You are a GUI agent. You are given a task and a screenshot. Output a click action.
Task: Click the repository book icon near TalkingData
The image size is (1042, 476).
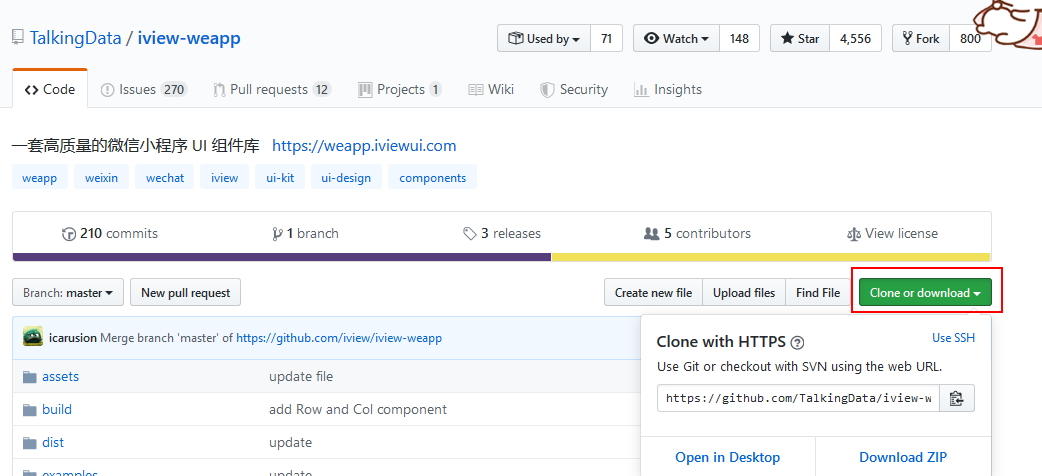tap(18, 38)
